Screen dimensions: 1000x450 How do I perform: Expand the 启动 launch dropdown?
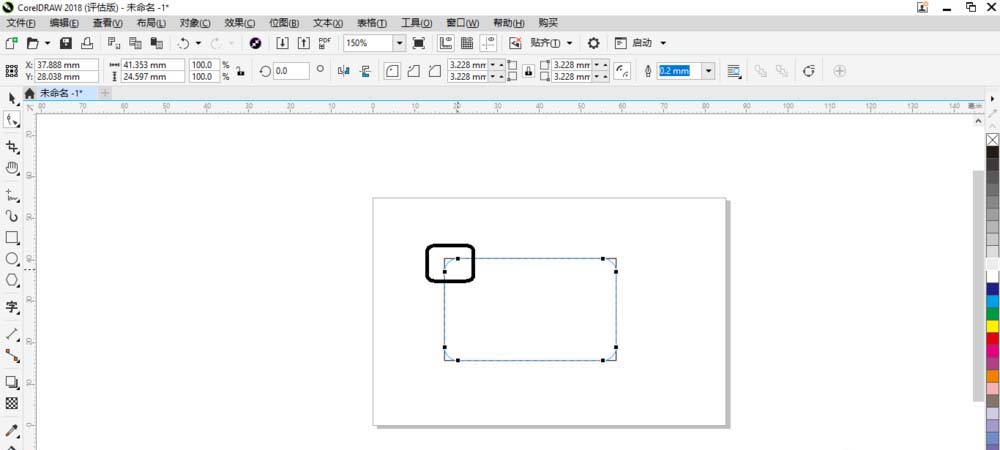coord(663,43)
